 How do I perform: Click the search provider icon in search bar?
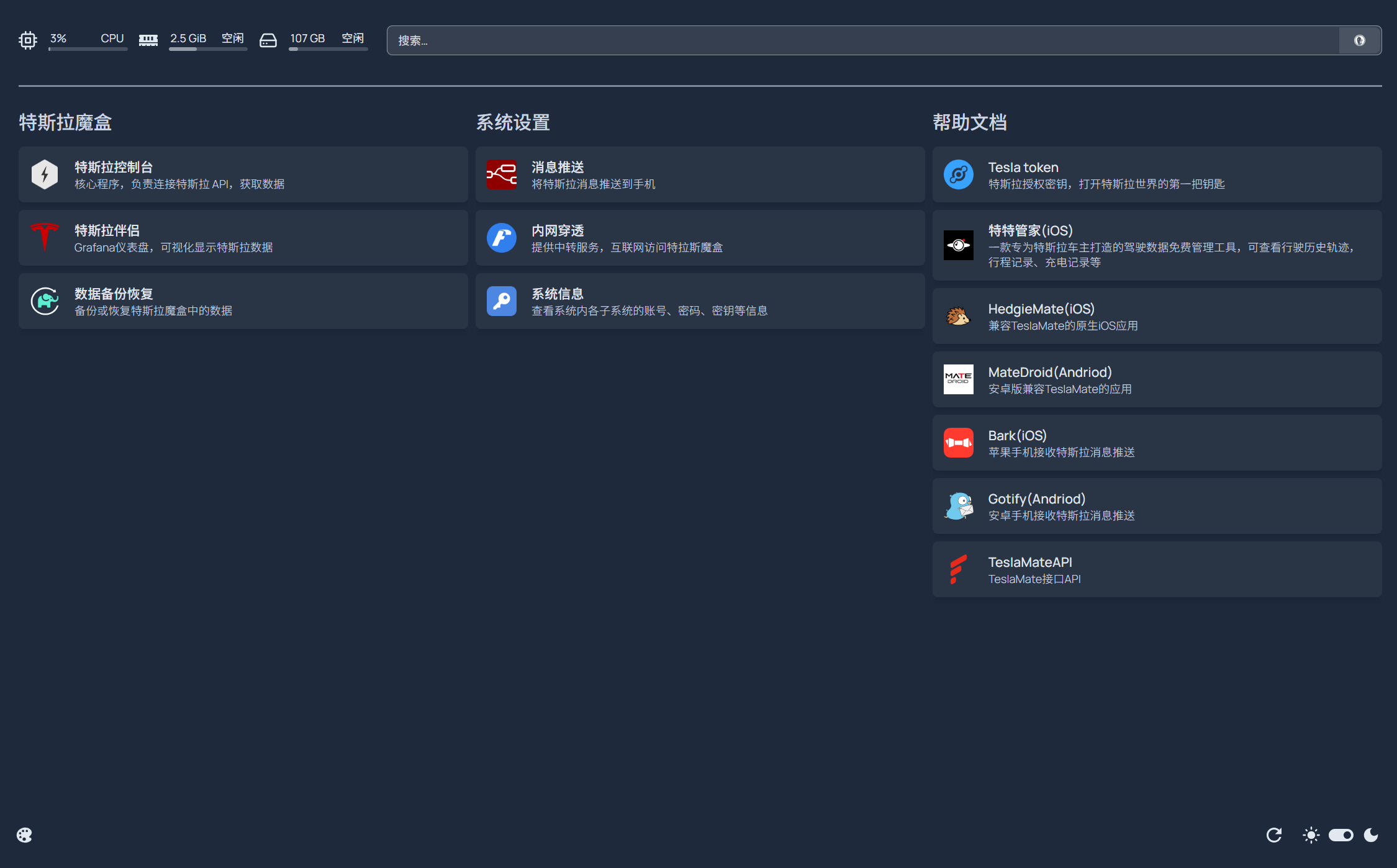coord(1359,40)
